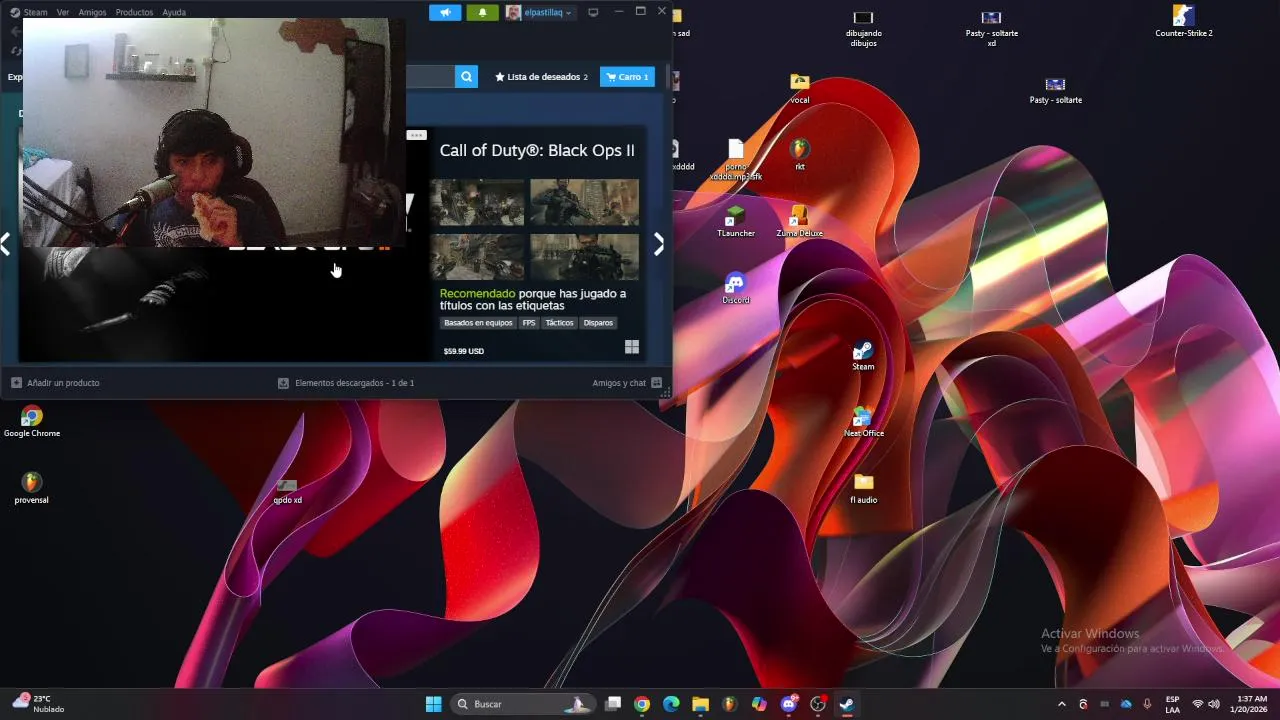Open the Google Chrome desktop shortcut

pos(32,422)
